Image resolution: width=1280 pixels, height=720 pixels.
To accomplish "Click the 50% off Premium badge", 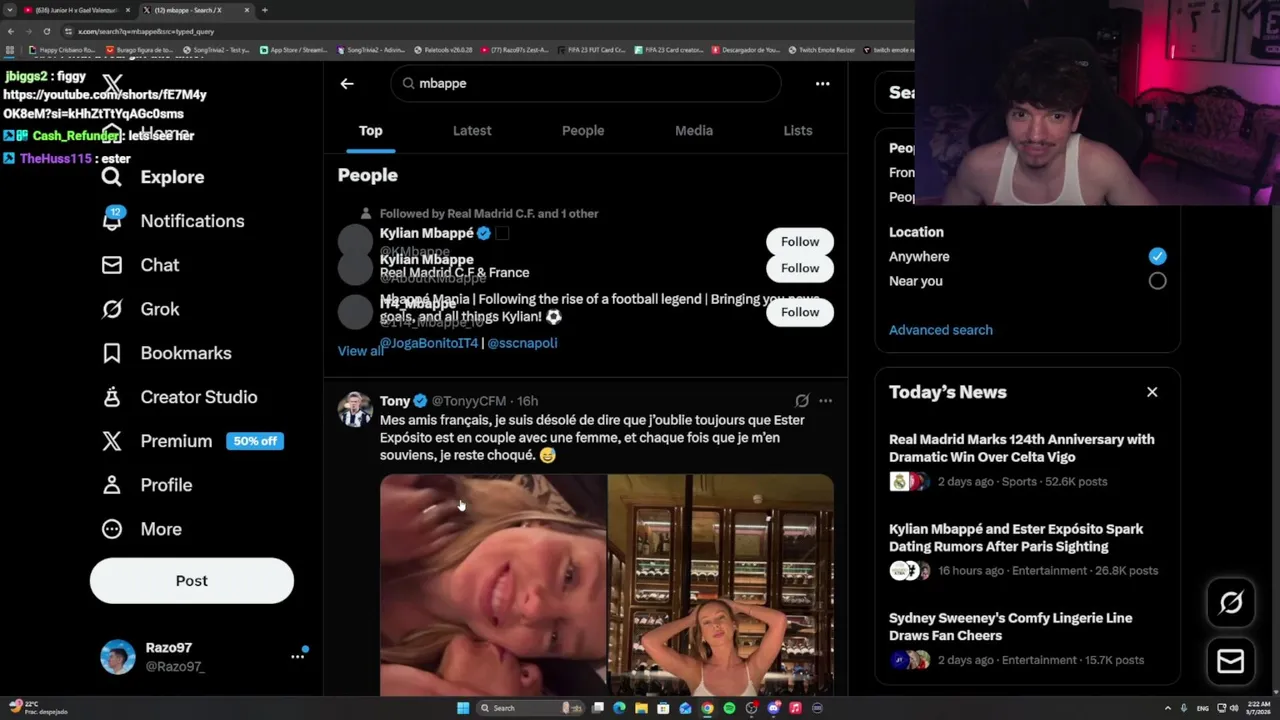I will (x=255, y=441).
